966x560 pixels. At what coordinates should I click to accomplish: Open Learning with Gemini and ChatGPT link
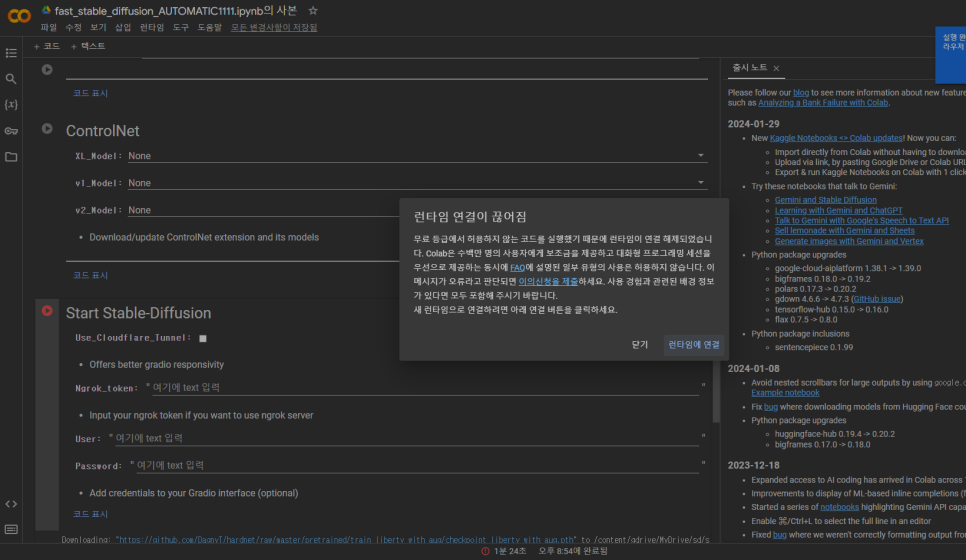[x=838, y=210]
